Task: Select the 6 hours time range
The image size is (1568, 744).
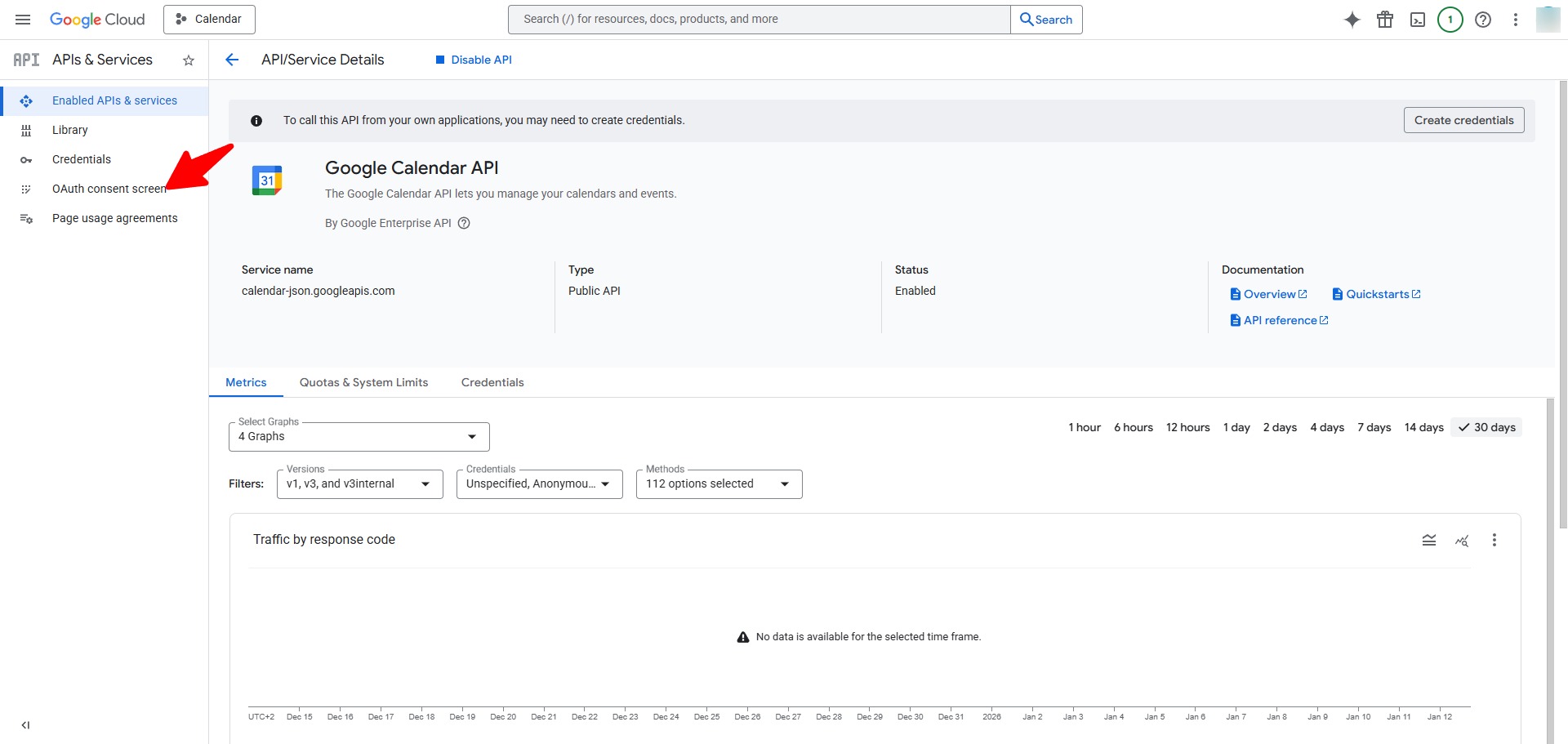Action: [x=1134, y=427]
